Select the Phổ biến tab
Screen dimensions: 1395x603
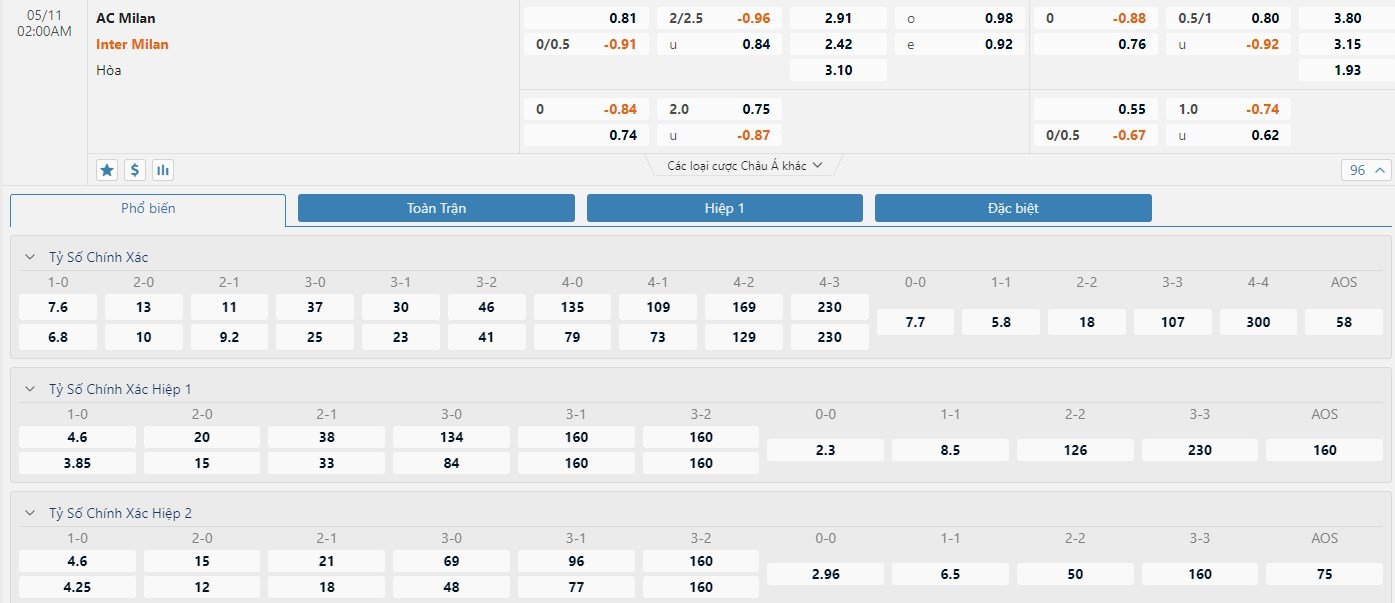148,209
